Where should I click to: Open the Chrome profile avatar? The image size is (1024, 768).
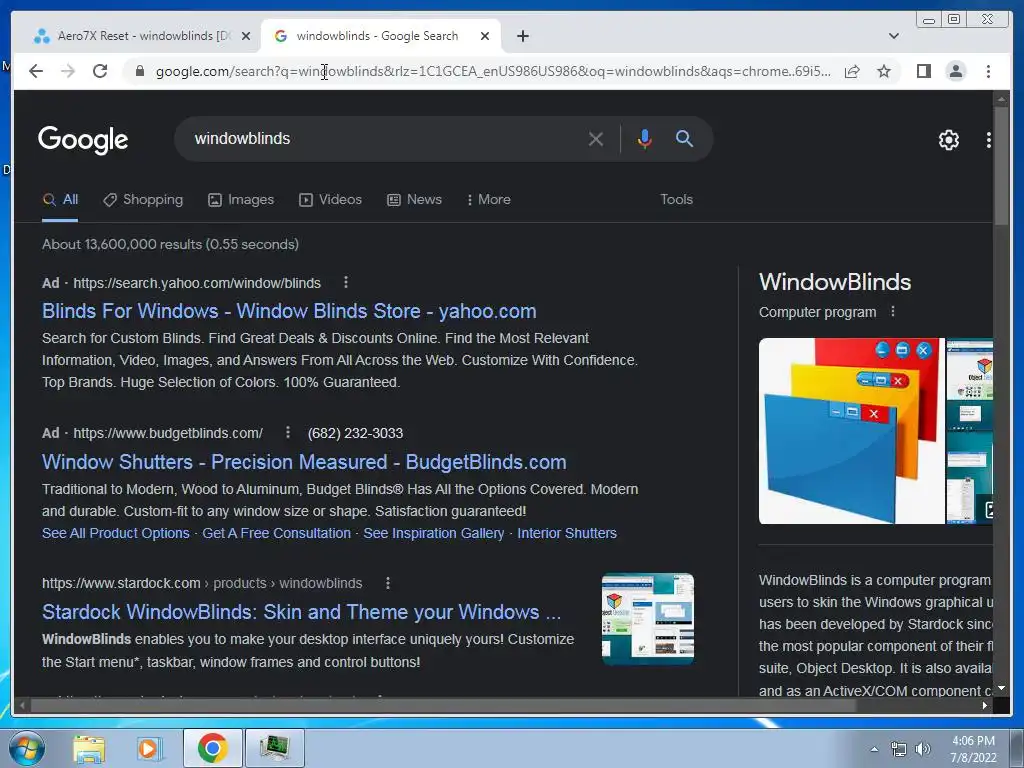point(955,71)
